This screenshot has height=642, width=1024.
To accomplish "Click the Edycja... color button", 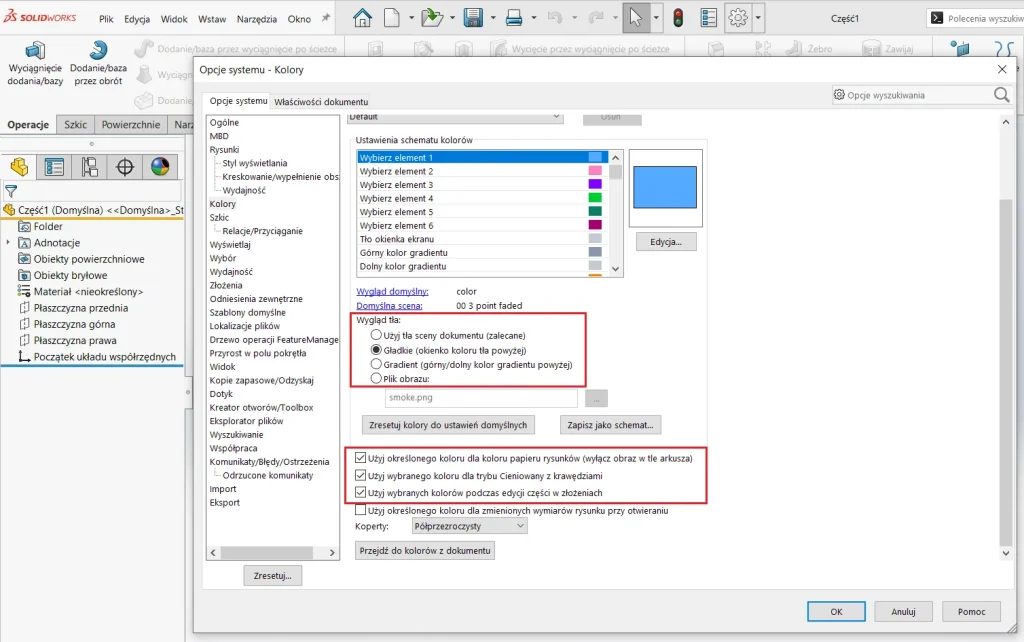I will [665, 242].
